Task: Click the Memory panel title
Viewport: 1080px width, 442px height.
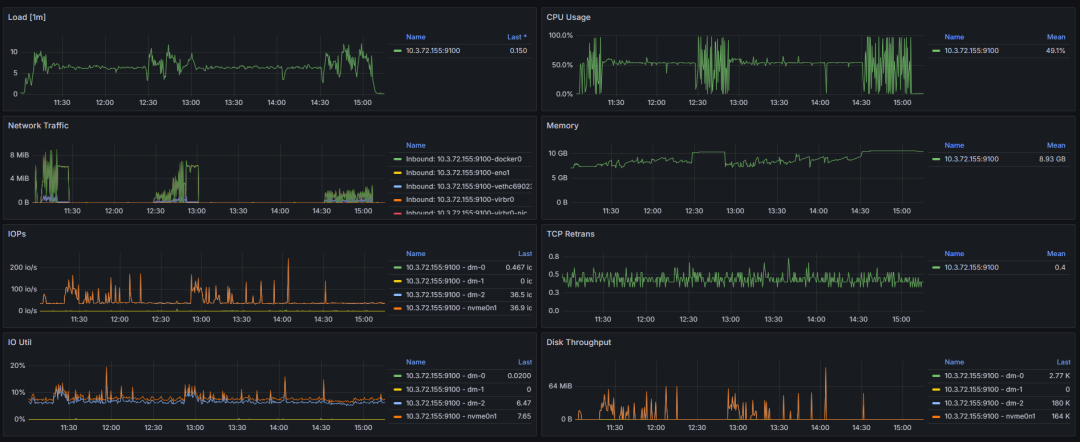Action: coord(562,125)
